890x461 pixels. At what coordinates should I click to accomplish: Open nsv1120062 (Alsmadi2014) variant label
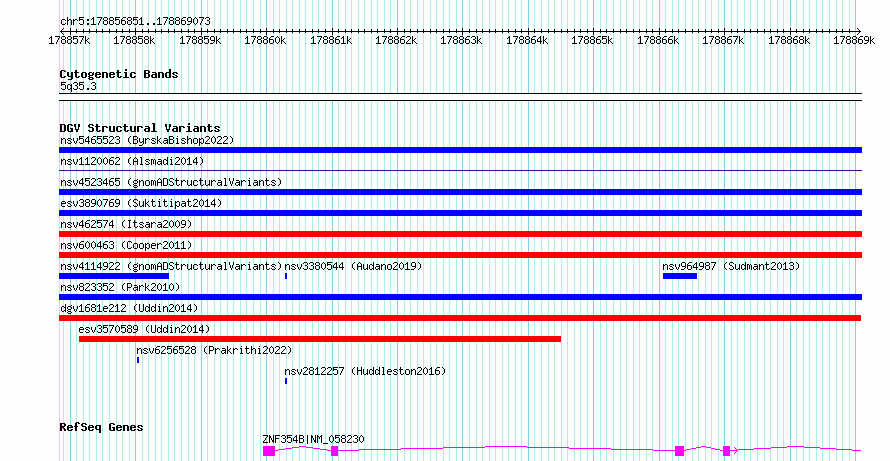pos(132,161)
